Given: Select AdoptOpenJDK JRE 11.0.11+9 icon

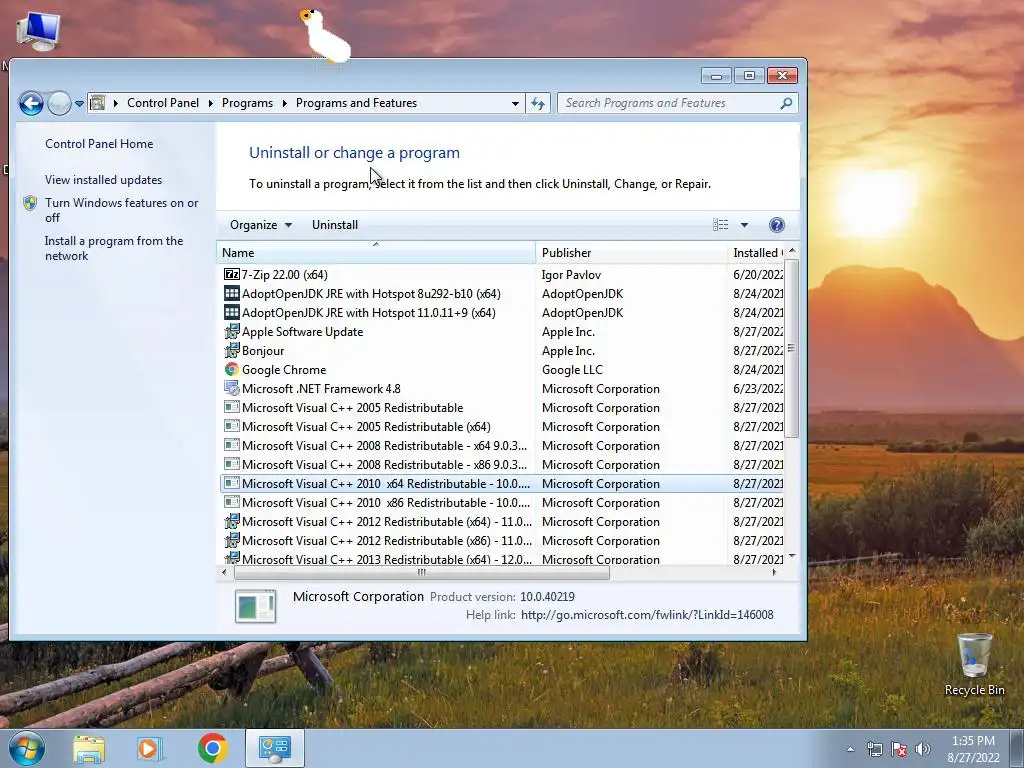Looking at the screenshot, I should pyautogui.click(x=231, y=312).
